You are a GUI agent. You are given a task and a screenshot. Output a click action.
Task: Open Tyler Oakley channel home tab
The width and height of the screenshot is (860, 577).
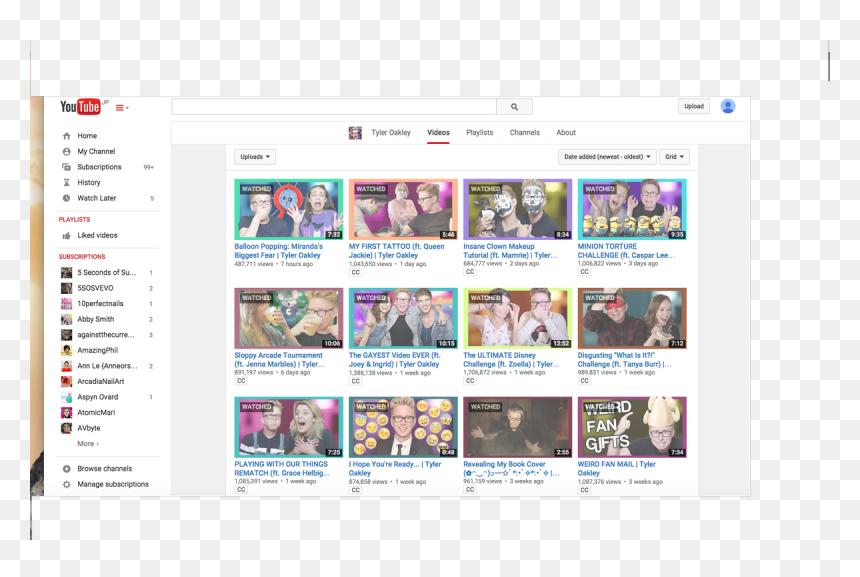pos(391,133)
